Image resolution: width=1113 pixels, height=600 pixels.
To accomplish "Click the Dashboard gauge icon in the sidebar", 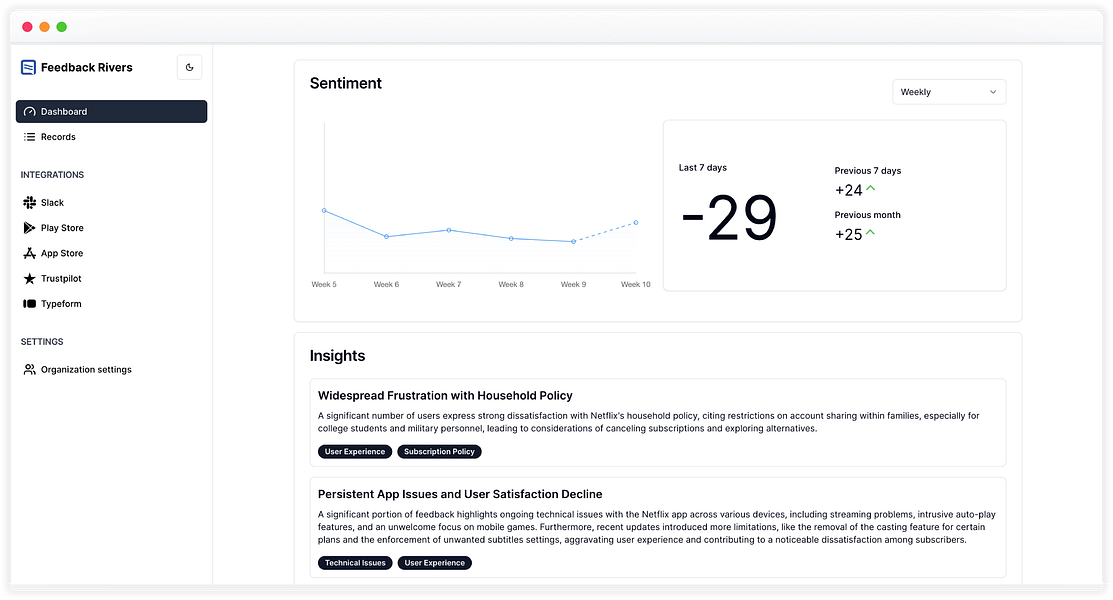I will [x=30, y=112].
